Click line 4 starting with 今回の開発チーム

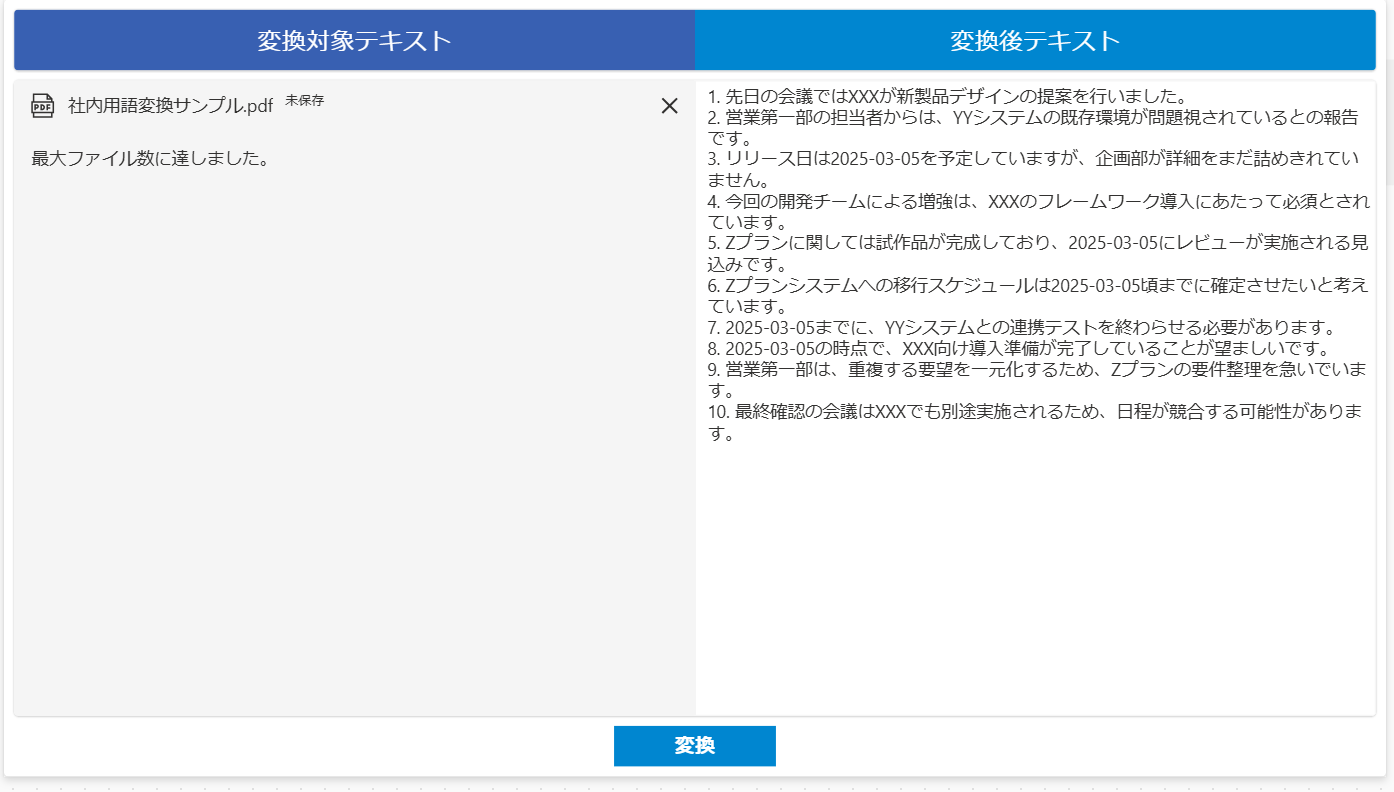point(1039,212)
